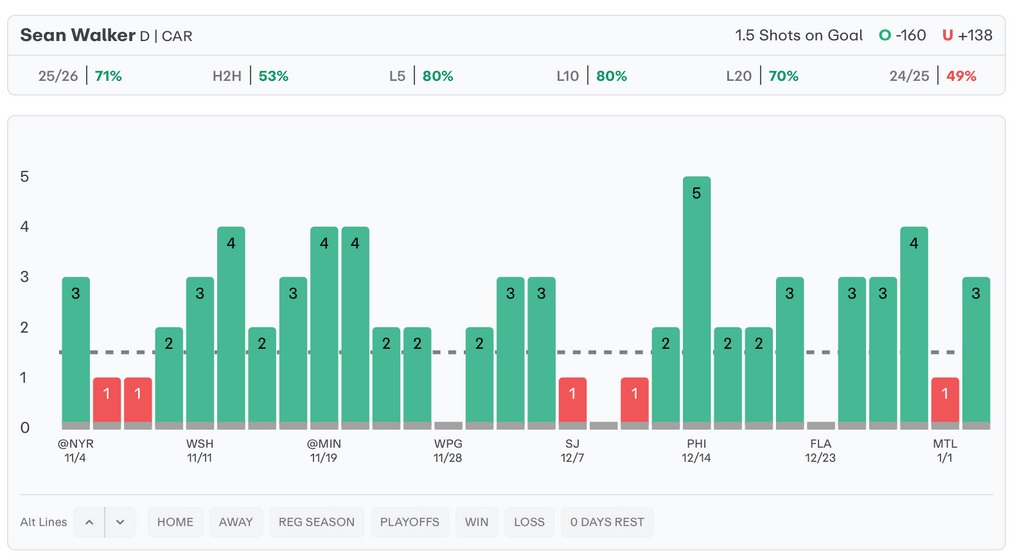Filter by LOSS games

click(x=529, y=522)
